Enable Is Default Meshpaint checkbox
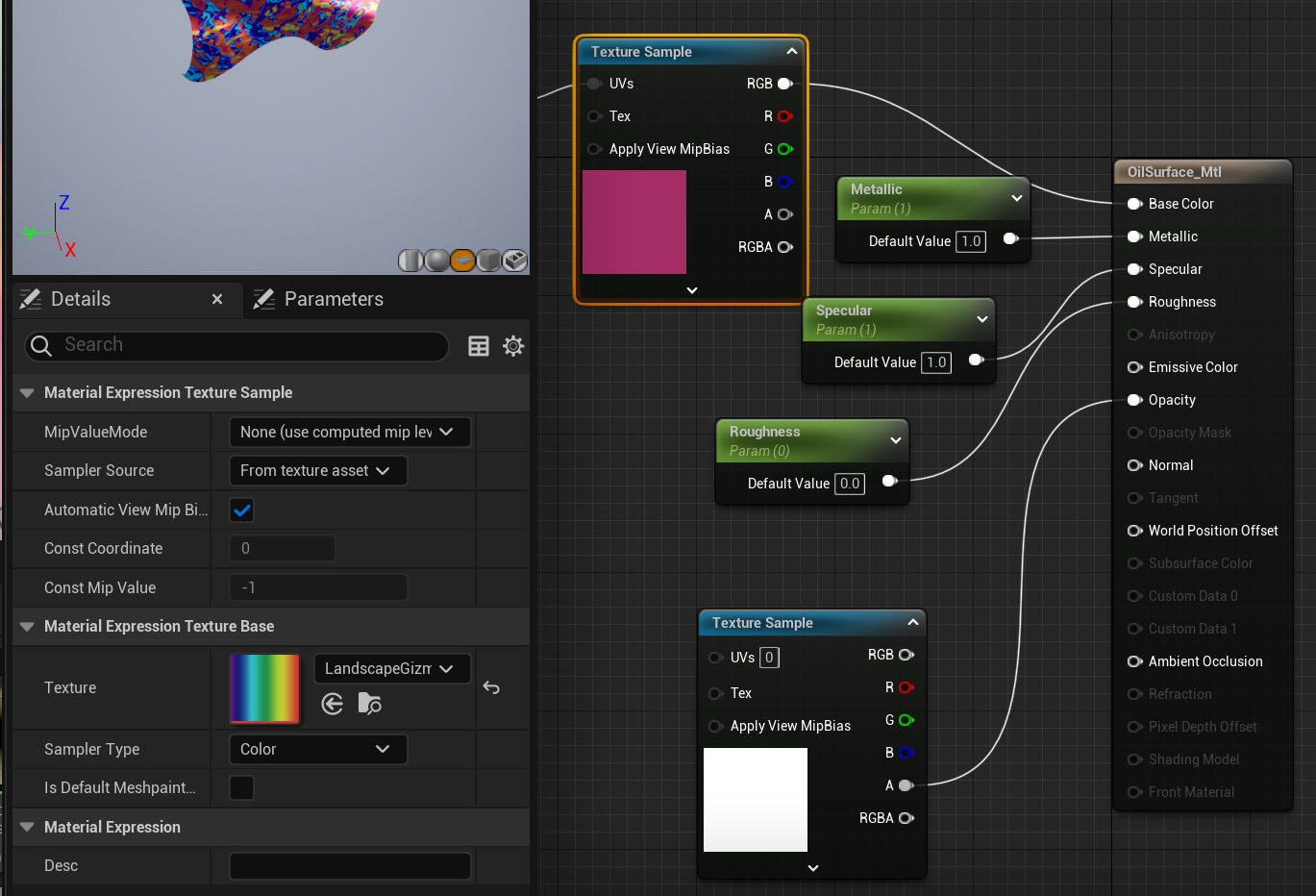The width and height of the screenshot is (1316, 896). coord(242,788)
